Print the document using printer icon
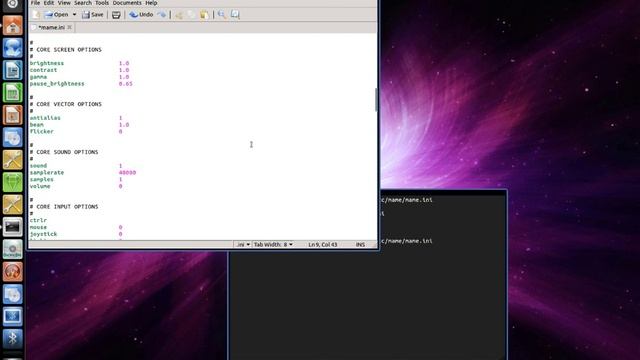This screenshot has height=360, width=640. pyautogui.click(x=116, y=15)
